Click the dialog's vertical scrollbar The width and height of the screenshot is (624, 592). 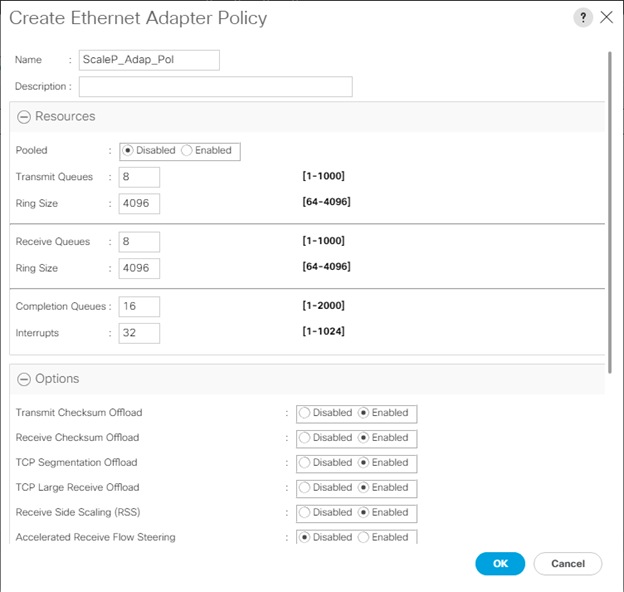pyautogui.click(x=610, y=212)
